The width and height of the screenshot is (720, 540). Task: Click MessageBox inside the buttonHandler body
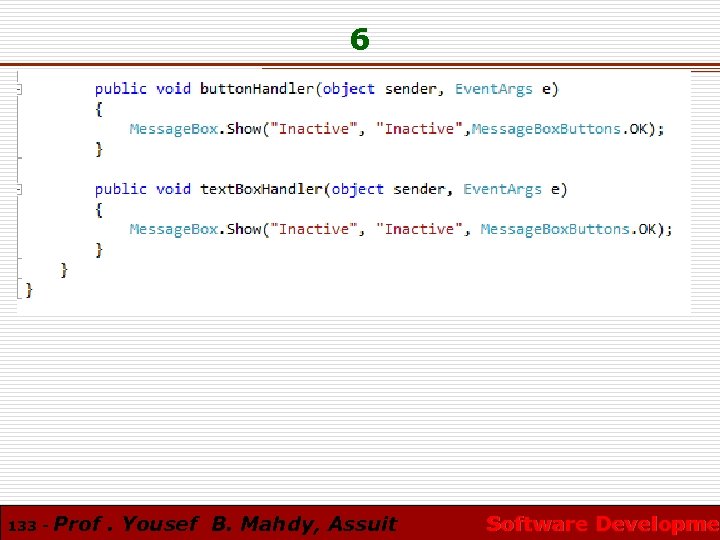point(174,129)
